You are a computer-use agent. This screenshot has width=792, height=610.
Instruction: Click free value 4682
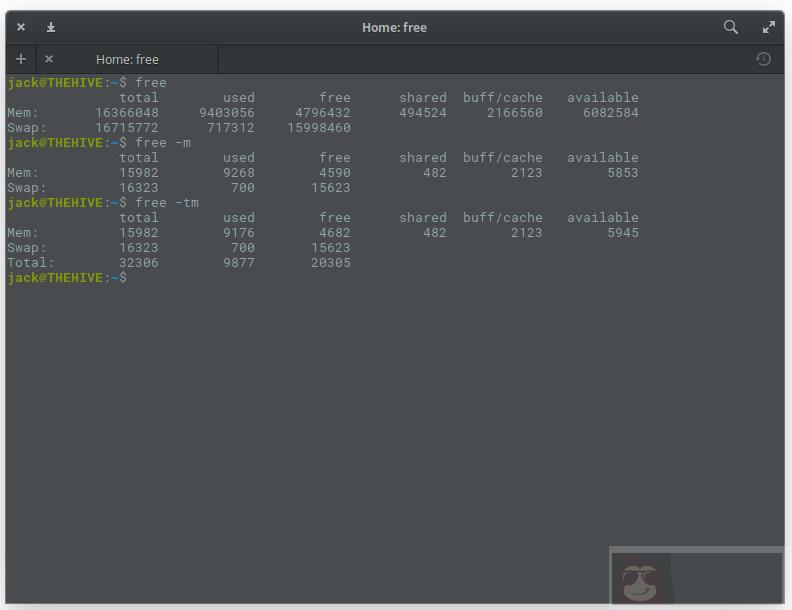[335, 233]
